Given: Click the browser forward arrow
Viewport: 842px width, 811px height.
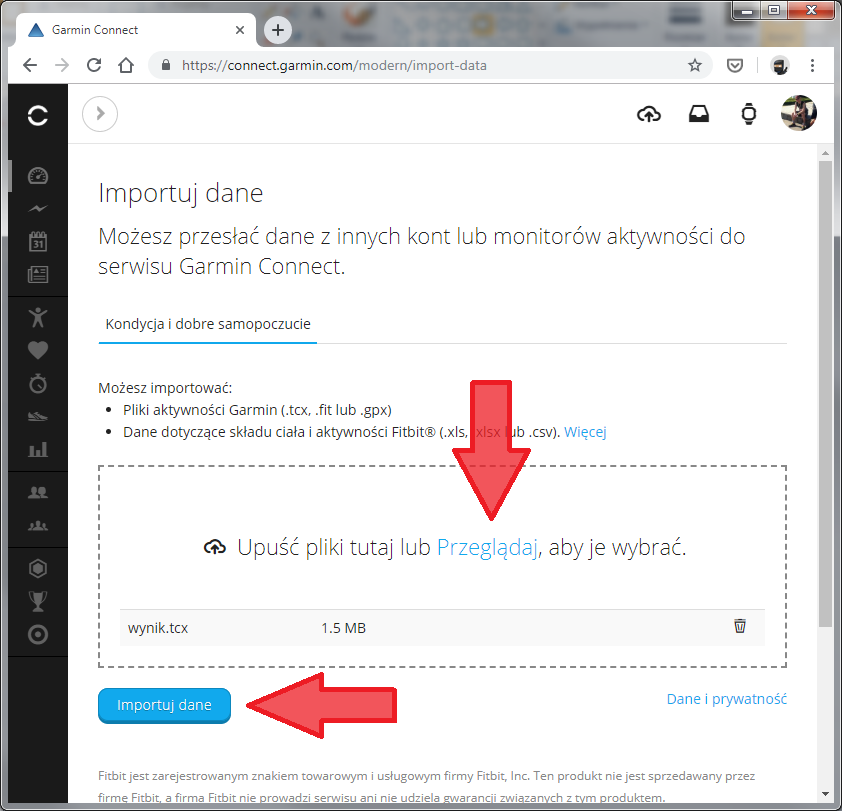Looking at the screenshot, I should click(62, 66).
